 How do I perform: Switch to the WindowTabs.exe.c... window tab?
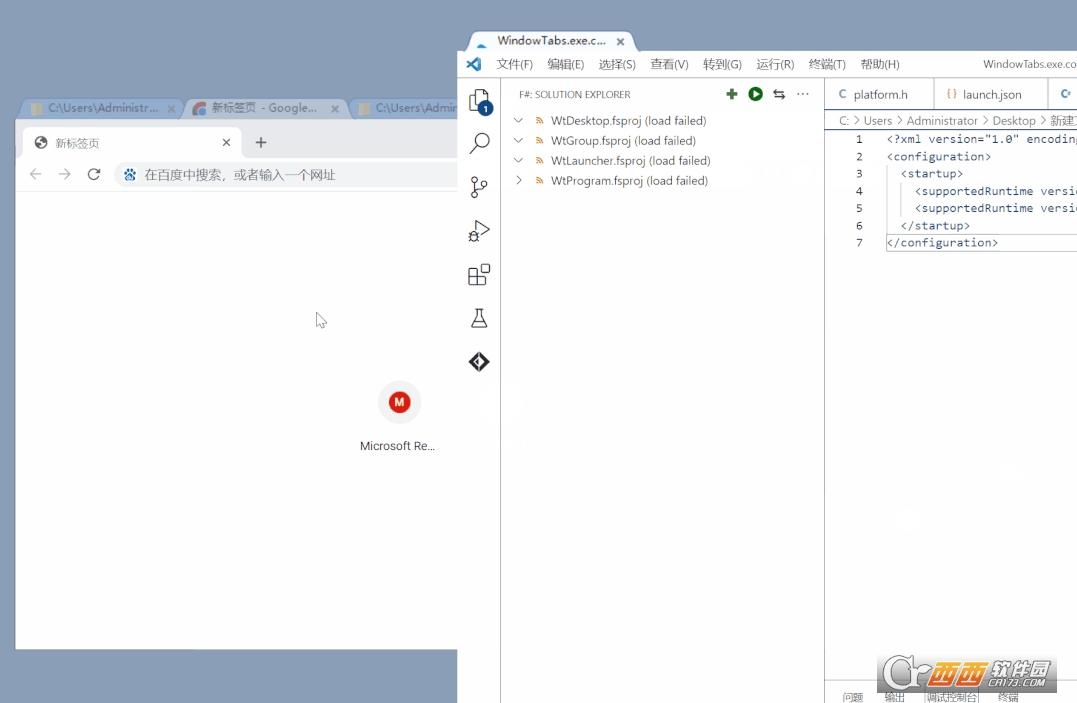[551, 41]
